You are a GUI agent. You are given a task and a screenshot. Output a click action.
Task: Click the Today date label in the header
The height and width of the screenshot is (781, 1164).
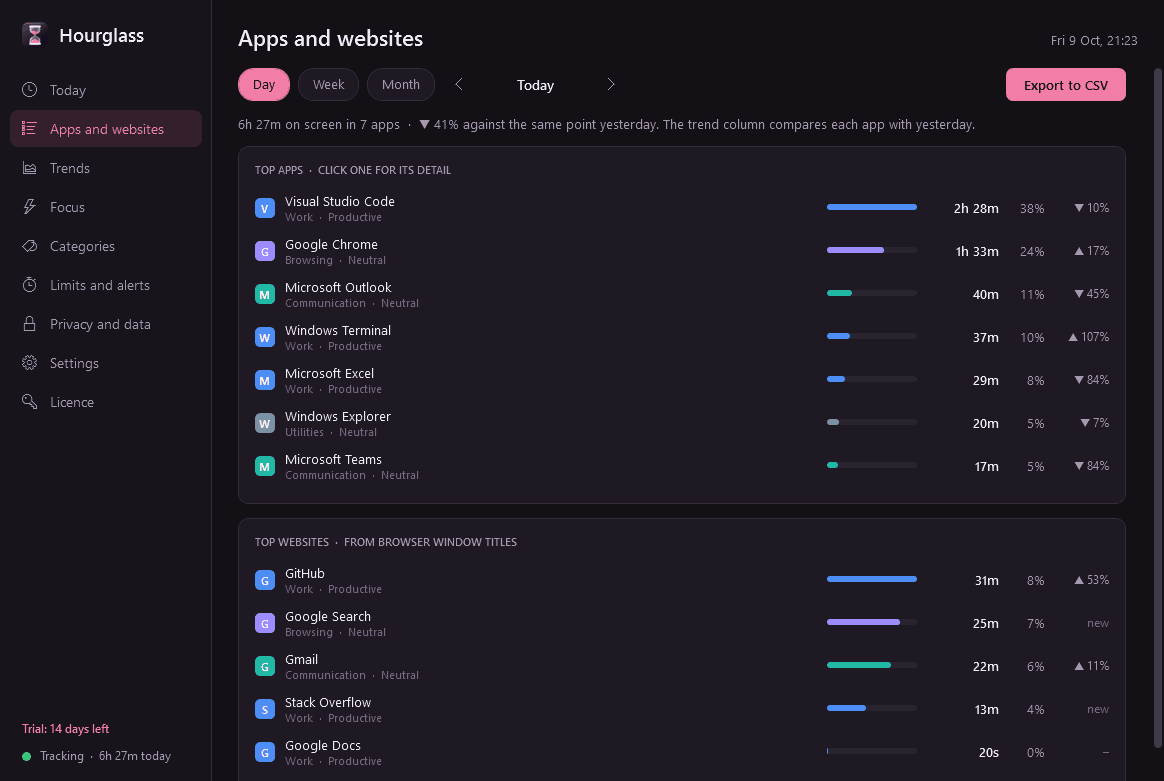point(535,85)
